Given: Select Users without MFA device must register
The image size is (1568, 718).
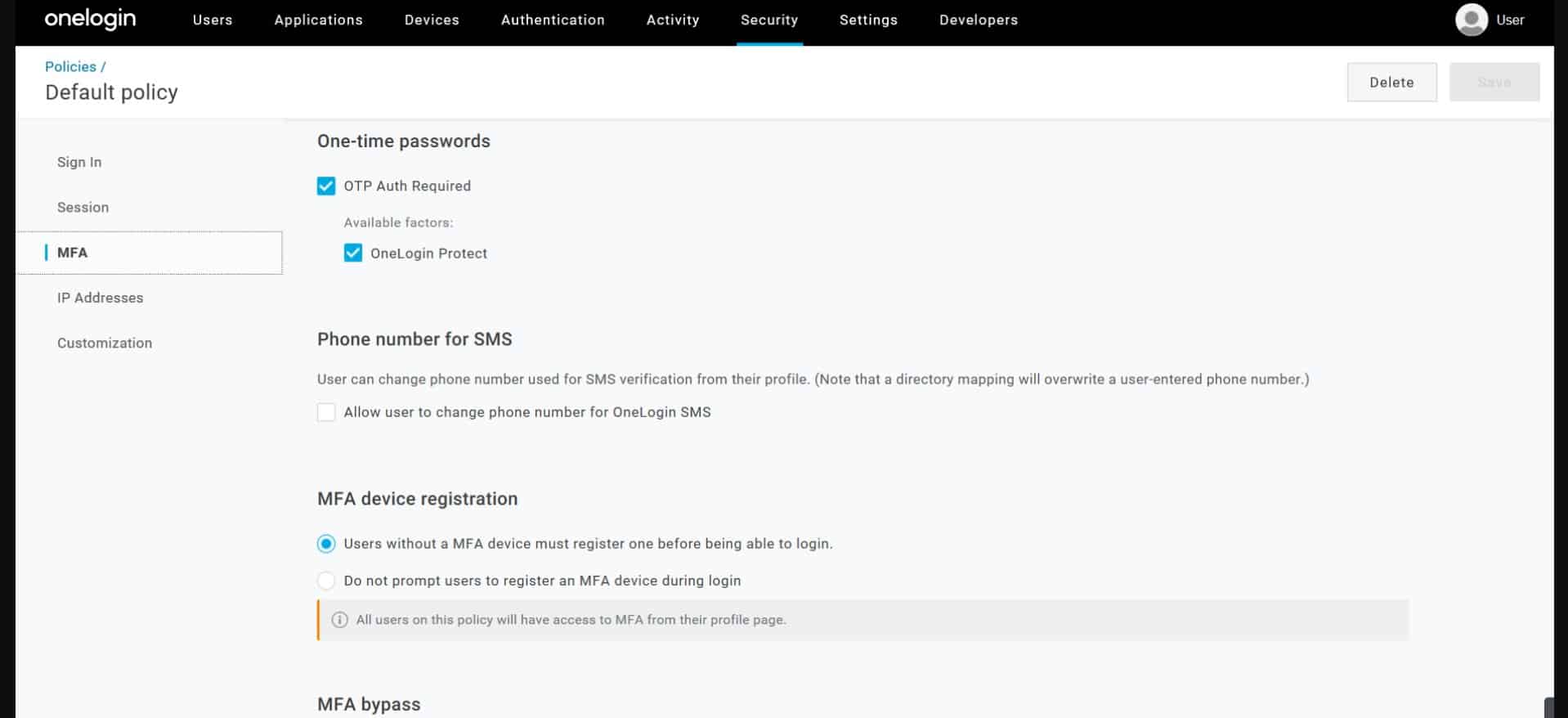Looking at the screenshot, I should 326,544.
